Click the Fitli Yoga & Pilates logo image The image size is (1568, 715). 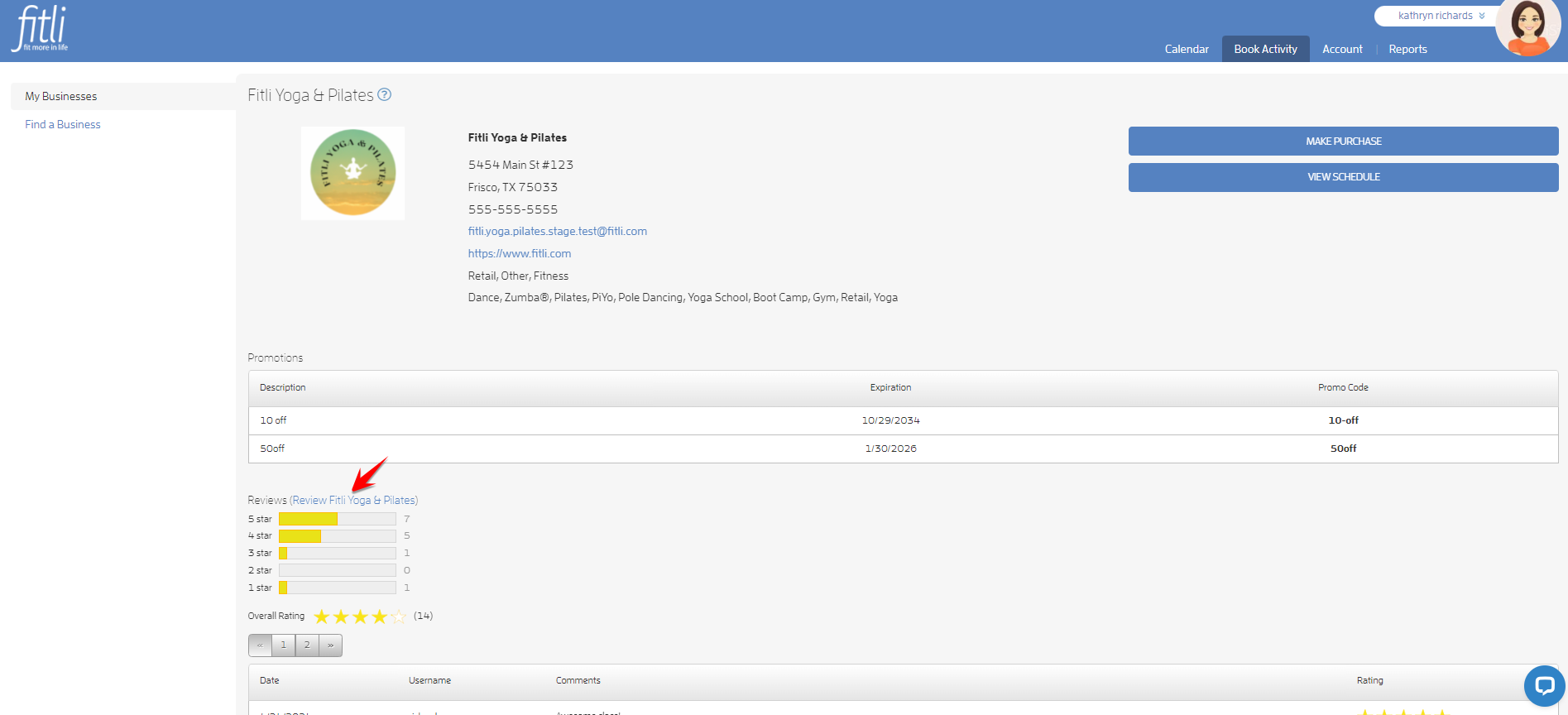click(352, 173)
